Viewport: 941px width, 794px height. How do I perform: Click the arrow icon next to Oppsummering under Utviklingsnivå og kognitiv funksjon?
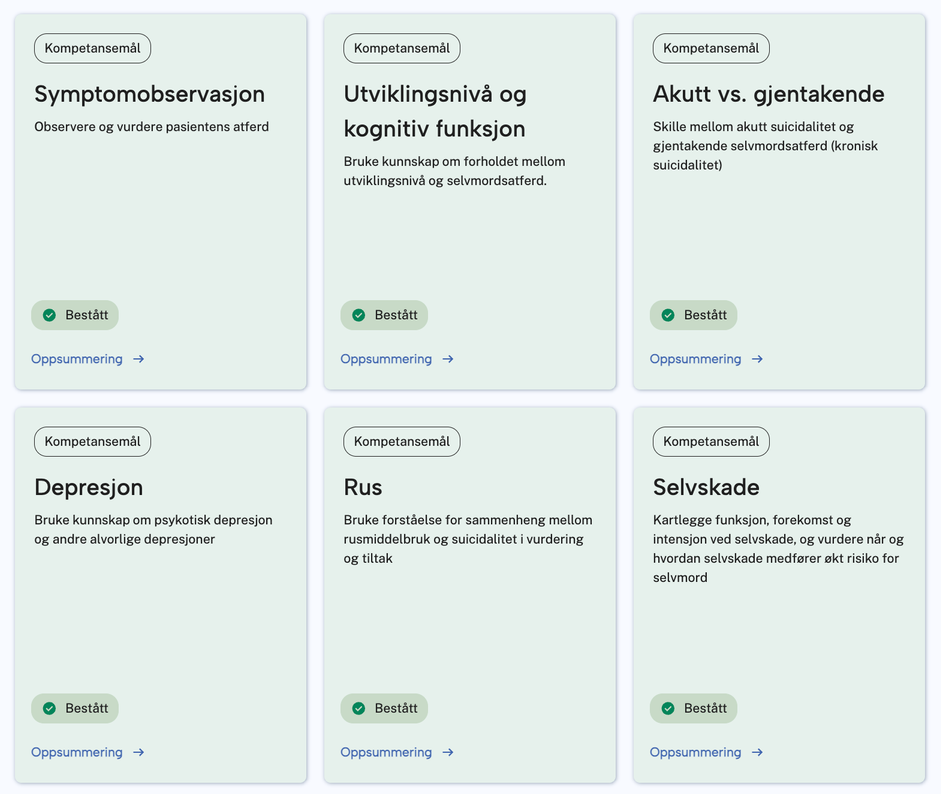point(448,359)
